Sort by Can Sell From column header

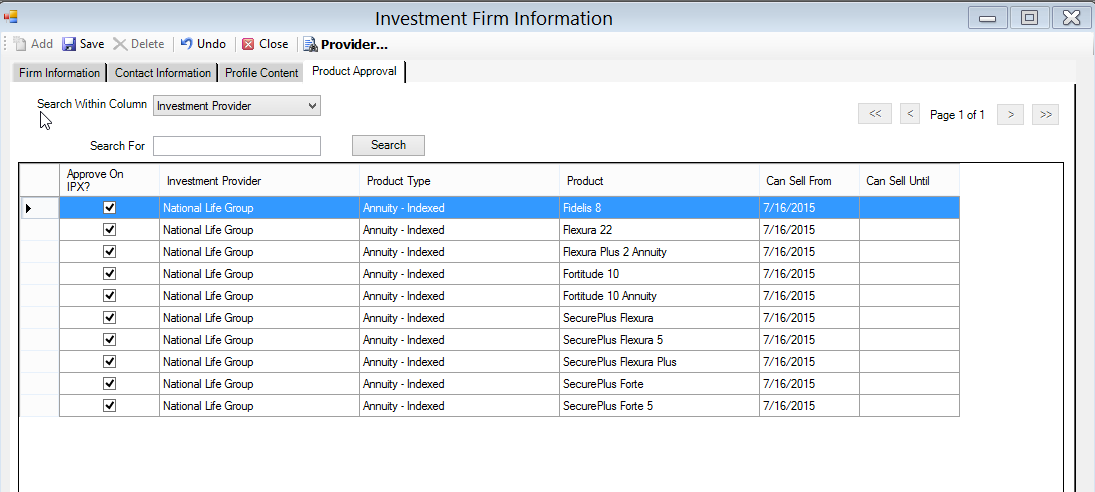[x=809, y=181]
